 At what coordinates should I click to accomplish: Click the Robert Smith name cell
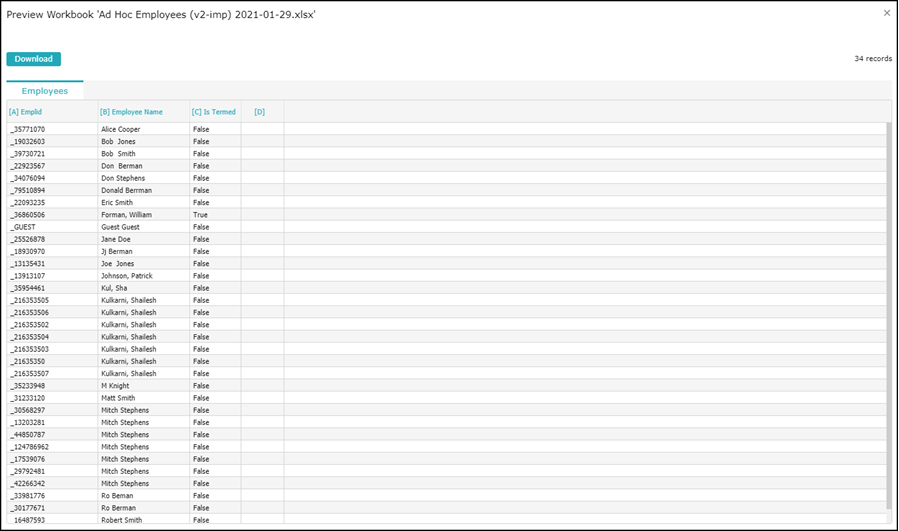pyautogui.click(x=122, y=520)
